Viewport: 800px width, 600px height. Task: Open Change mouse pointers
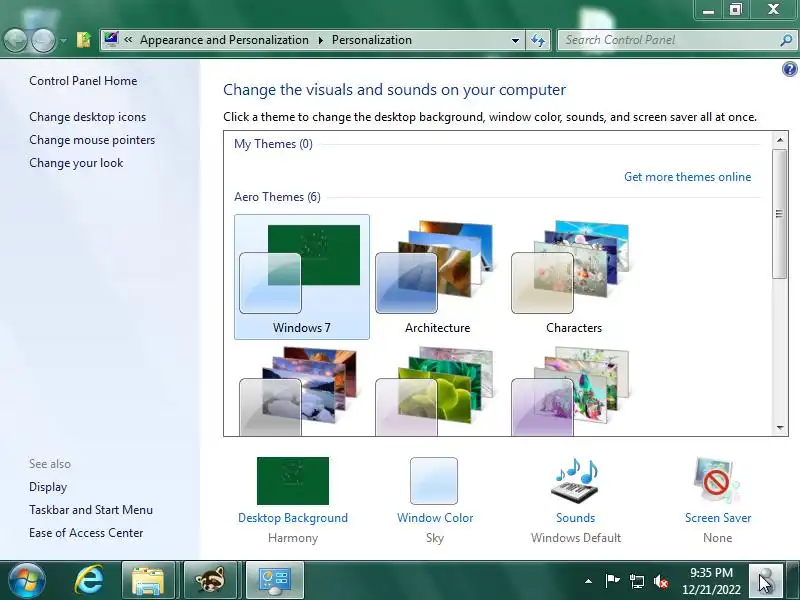[92, 140]
